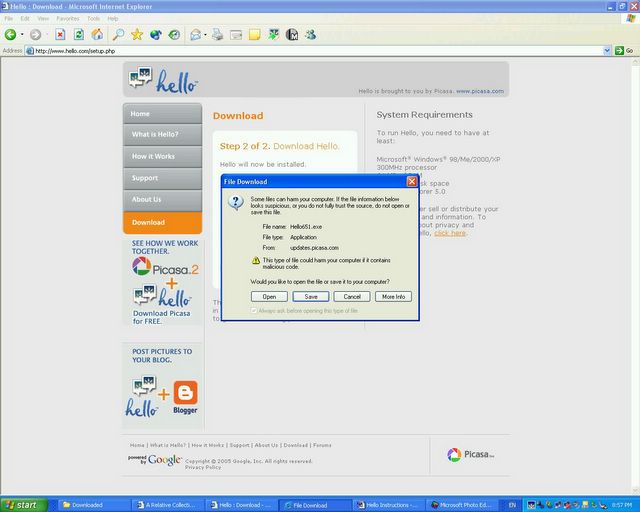Click the Refresh page icon

coord(79,35)
